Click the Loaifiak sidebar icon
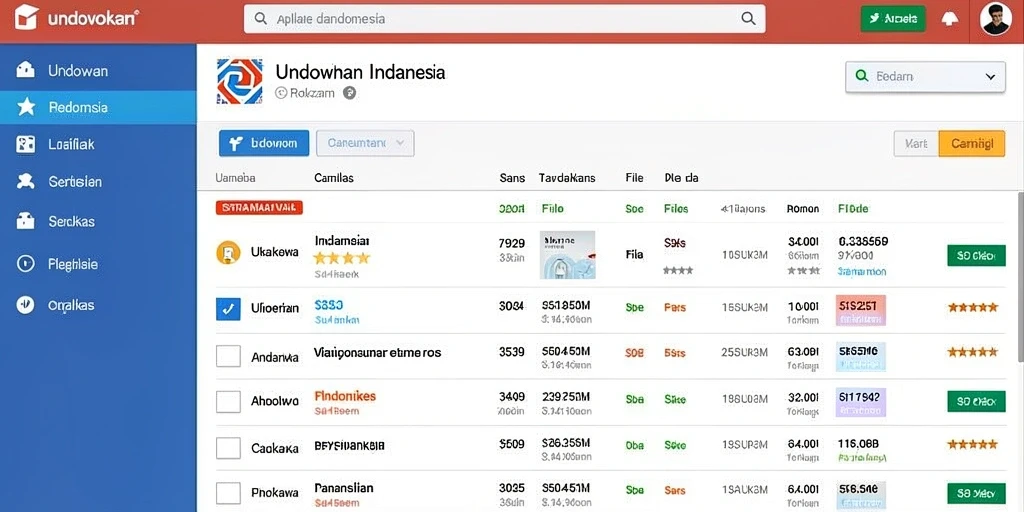This screenshot has width=1024, height=512. tap(25, 144)
